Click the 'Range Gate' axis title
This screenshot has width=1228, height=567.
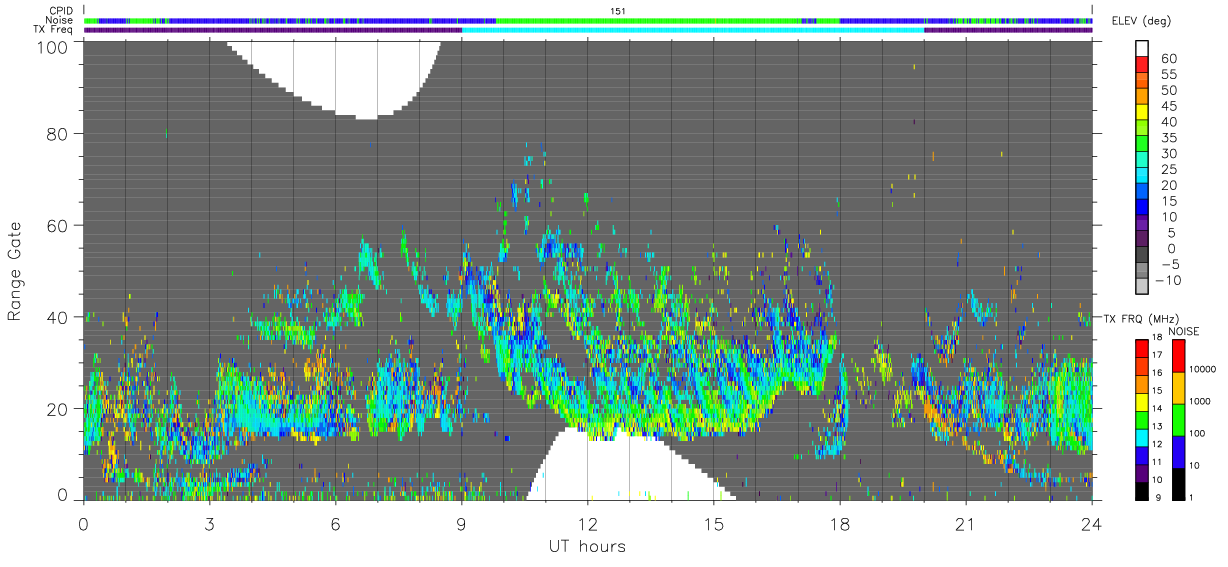click(15, 270)
